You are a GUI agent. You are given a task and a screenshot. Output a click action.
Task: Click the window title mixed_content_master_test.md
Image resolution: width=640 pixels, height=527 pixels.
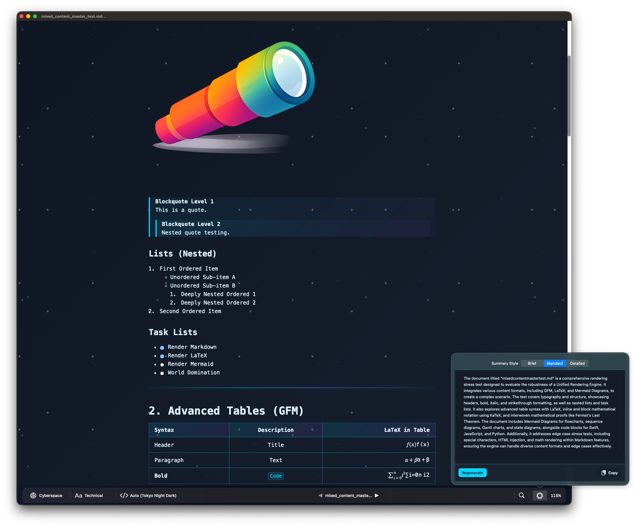pos(73,16)
